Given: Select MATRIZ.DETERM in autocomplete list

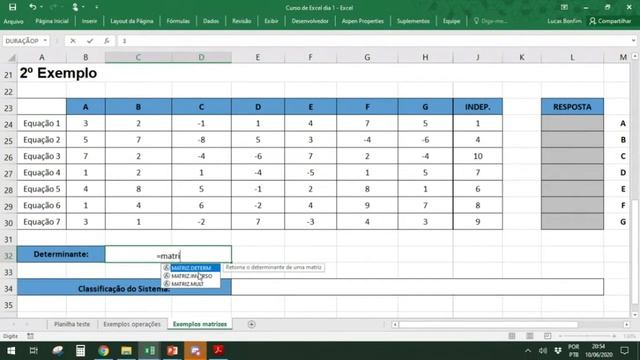Looking at the screenshot, I should pos(191,268).
